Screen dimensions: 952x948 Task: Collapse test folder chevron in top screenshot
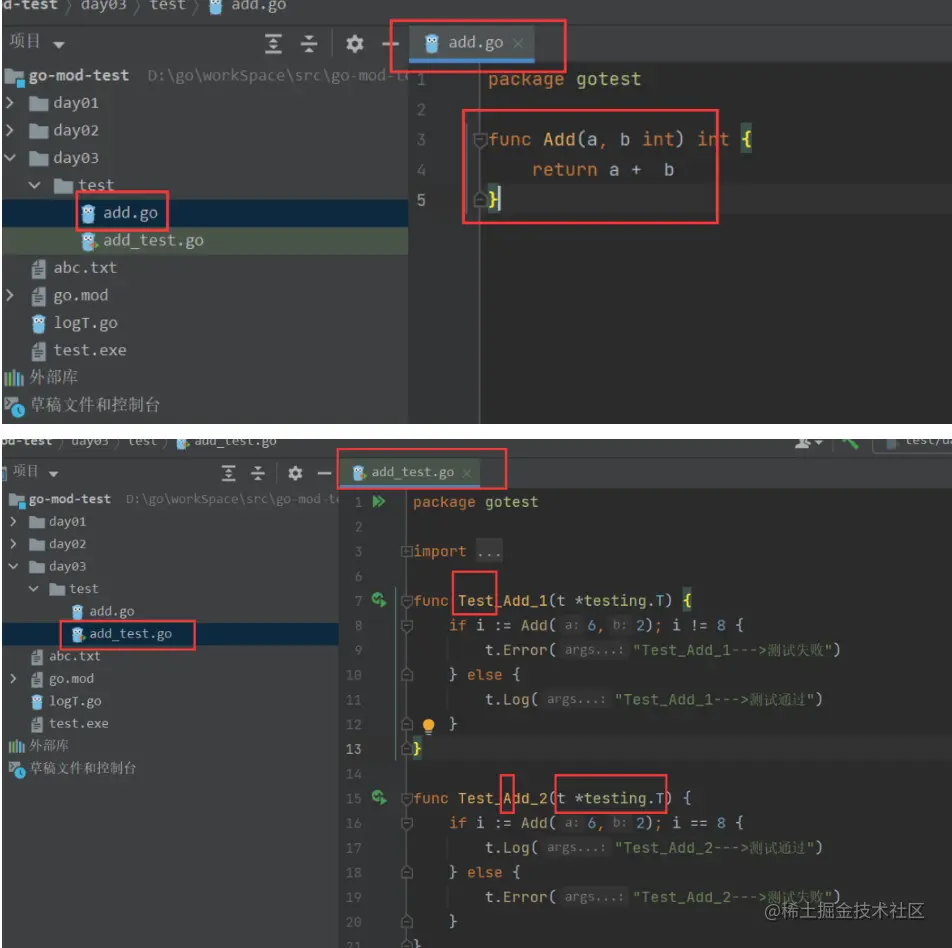click(35, 185)
